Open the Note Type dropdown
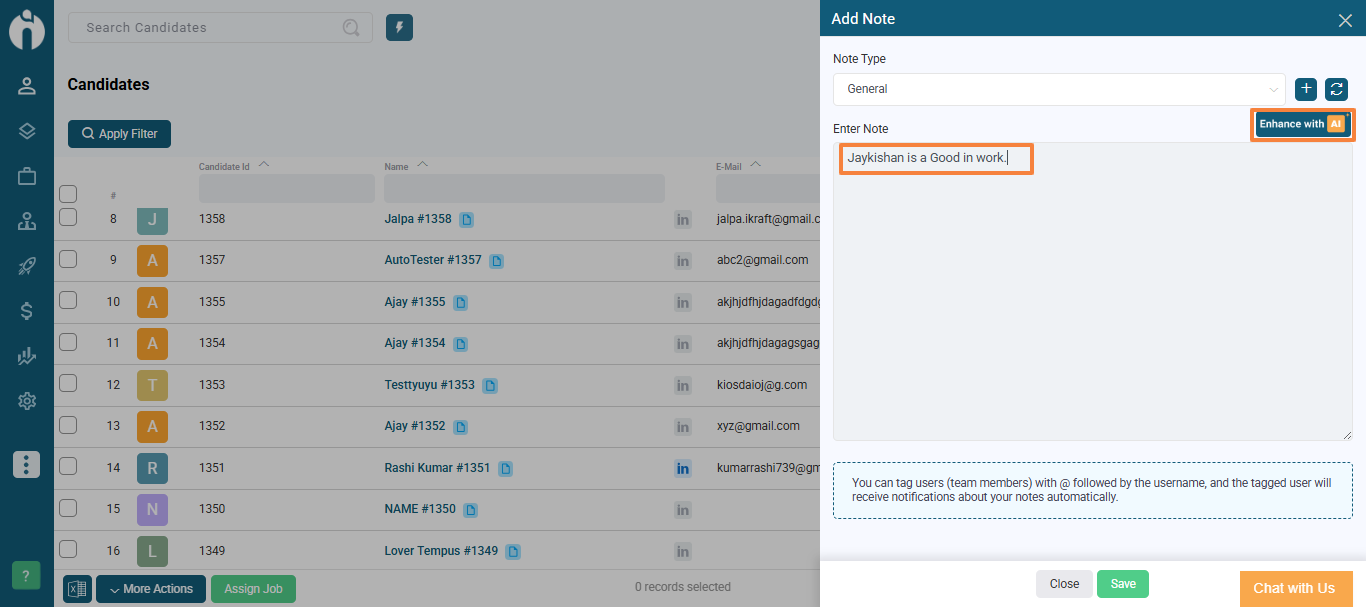Image resolution: width=1366 pixels, height=607 pixels. (x=1059, y=89)
